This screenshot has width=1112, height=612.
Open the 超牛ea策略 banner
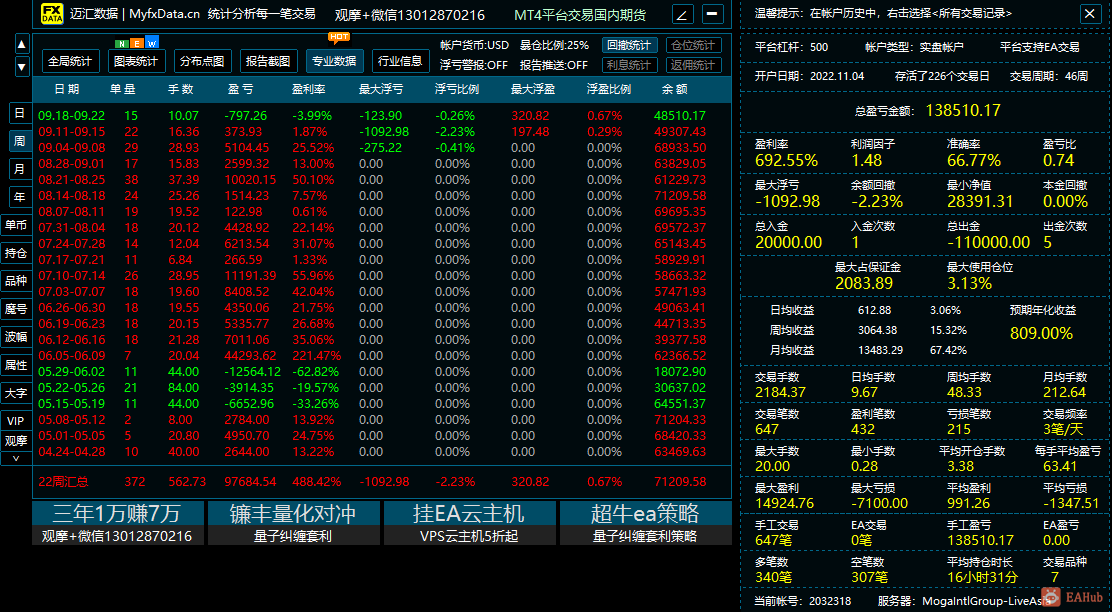(645, 523)
